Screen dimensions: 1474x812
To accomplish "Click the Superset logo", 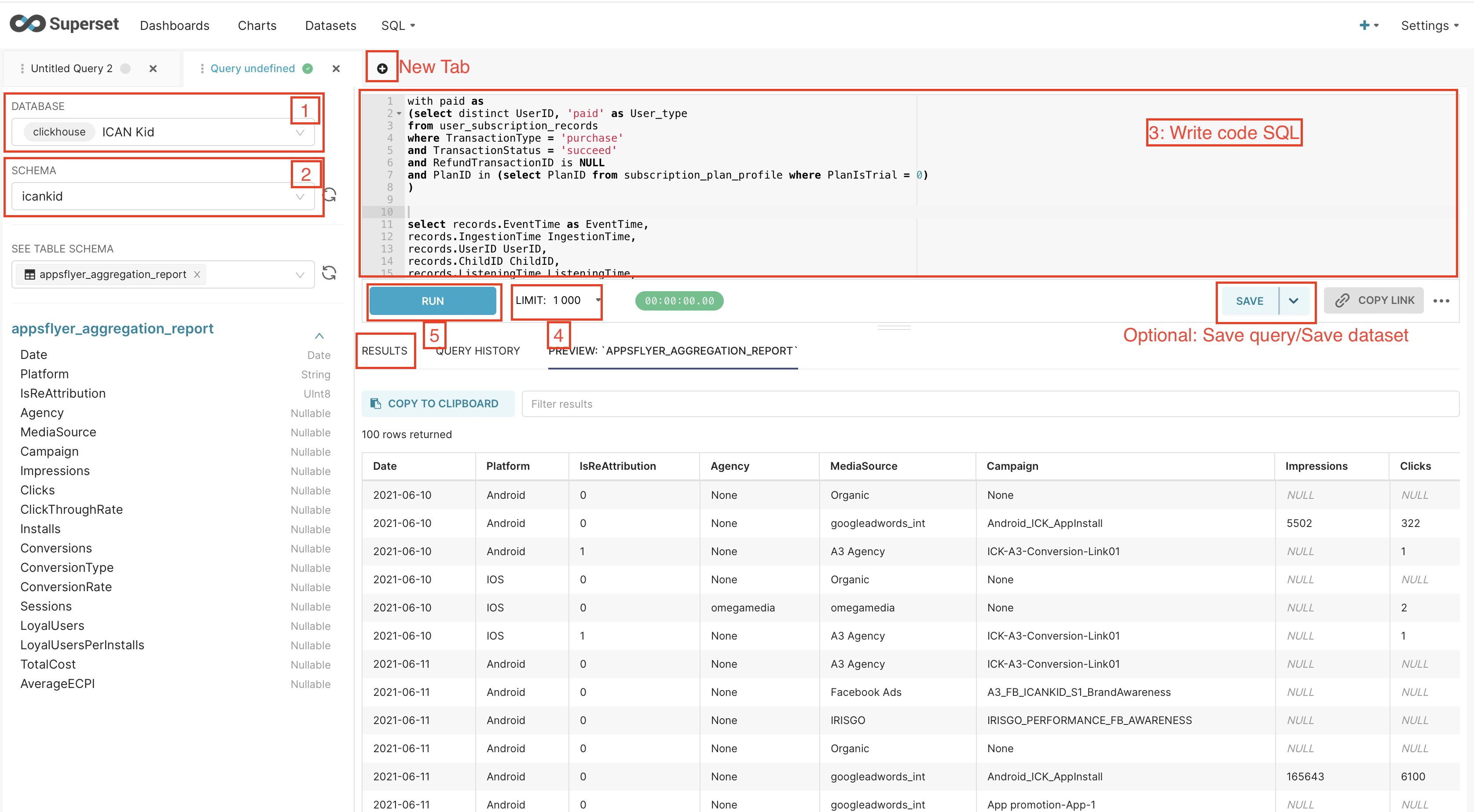I will pyautogui.click(x=64, y=24).
